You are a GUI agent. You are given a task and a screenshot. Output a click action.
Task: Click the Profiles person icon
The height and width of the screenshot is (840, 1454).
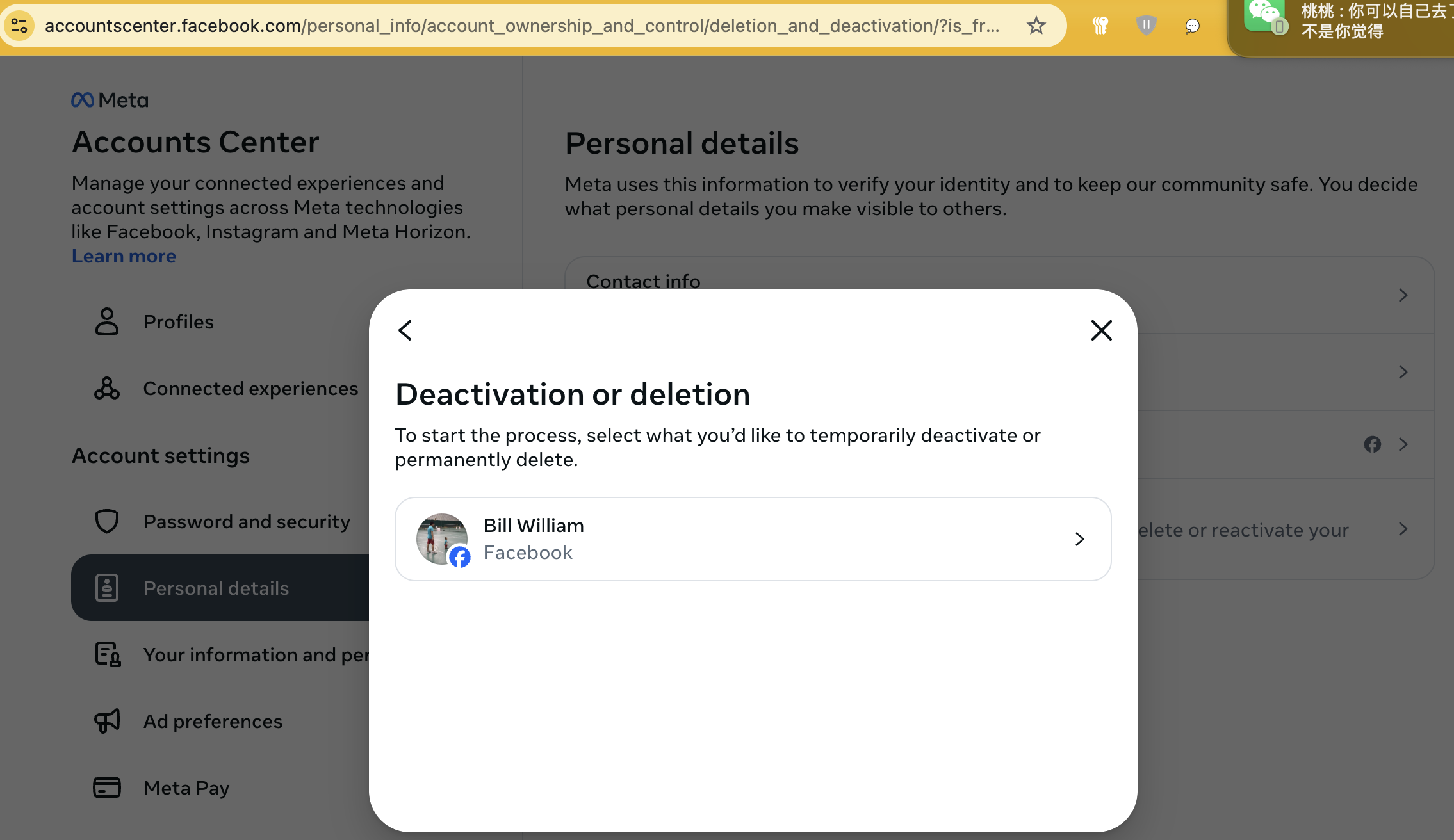pos(107,322)
